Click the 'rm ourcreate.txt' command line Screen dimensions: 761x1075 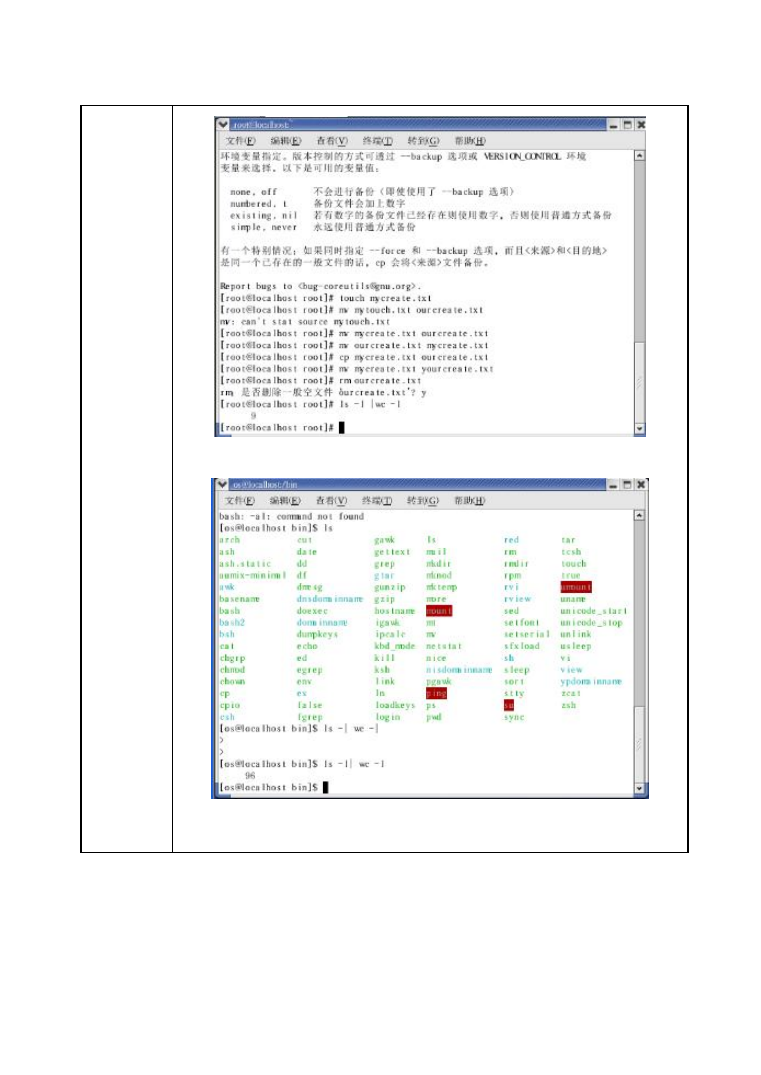320,381
